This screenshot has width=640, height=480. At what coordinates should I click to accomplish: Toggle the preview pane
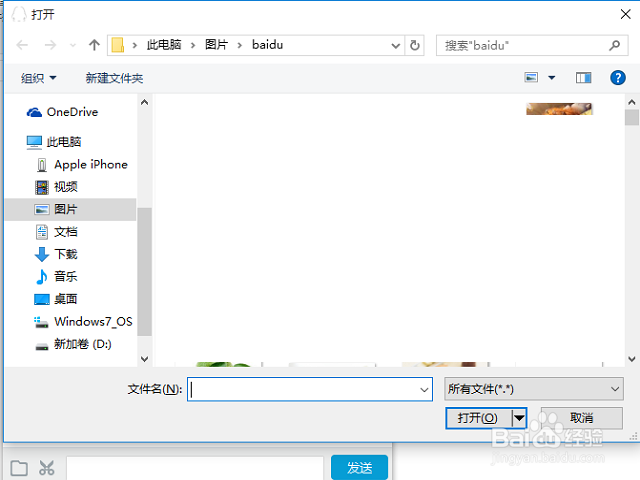coord(583,78)
